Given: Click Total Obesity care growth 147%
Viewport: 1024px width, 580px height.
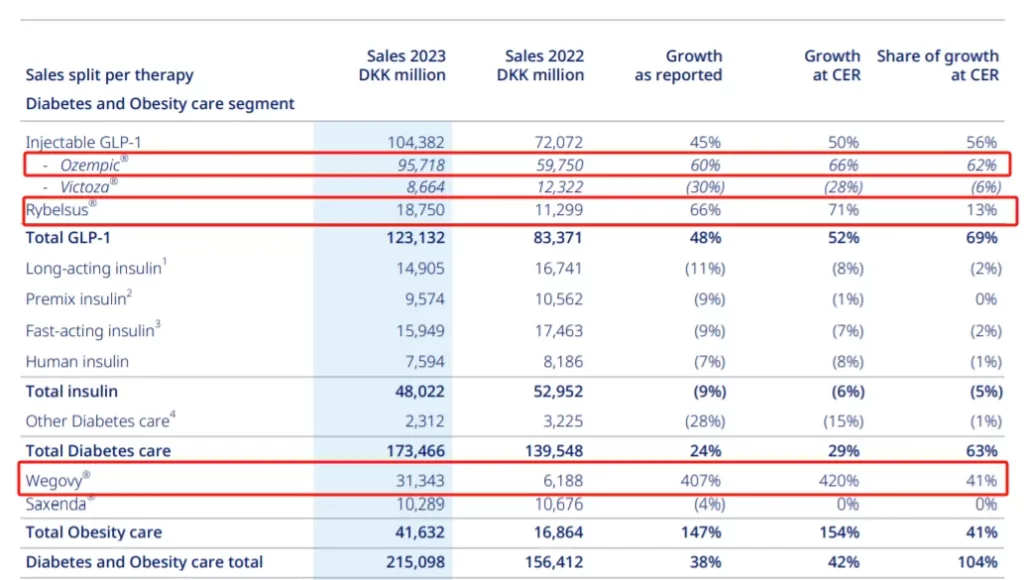Looking at the screenshot, I should (701, 532).
